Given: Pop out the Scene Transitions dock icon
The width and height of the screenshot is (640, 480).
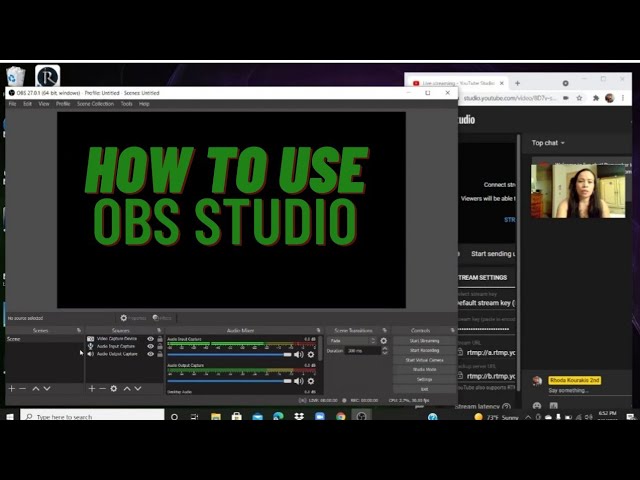Looking at the screenshot, I should pyautogui.click(x=384, y=330).
